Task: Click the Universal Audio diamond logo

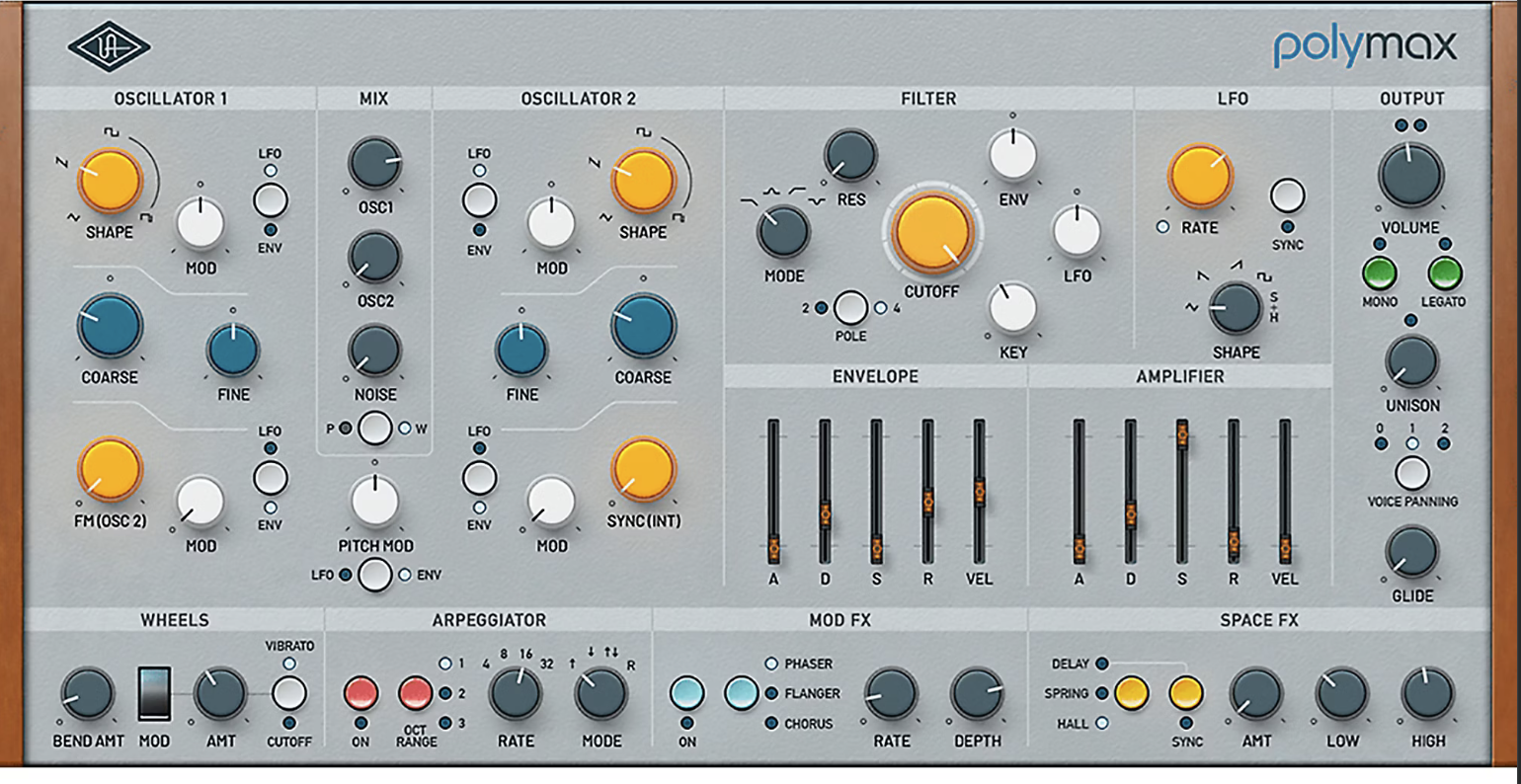Action: (x=109, y=46)
